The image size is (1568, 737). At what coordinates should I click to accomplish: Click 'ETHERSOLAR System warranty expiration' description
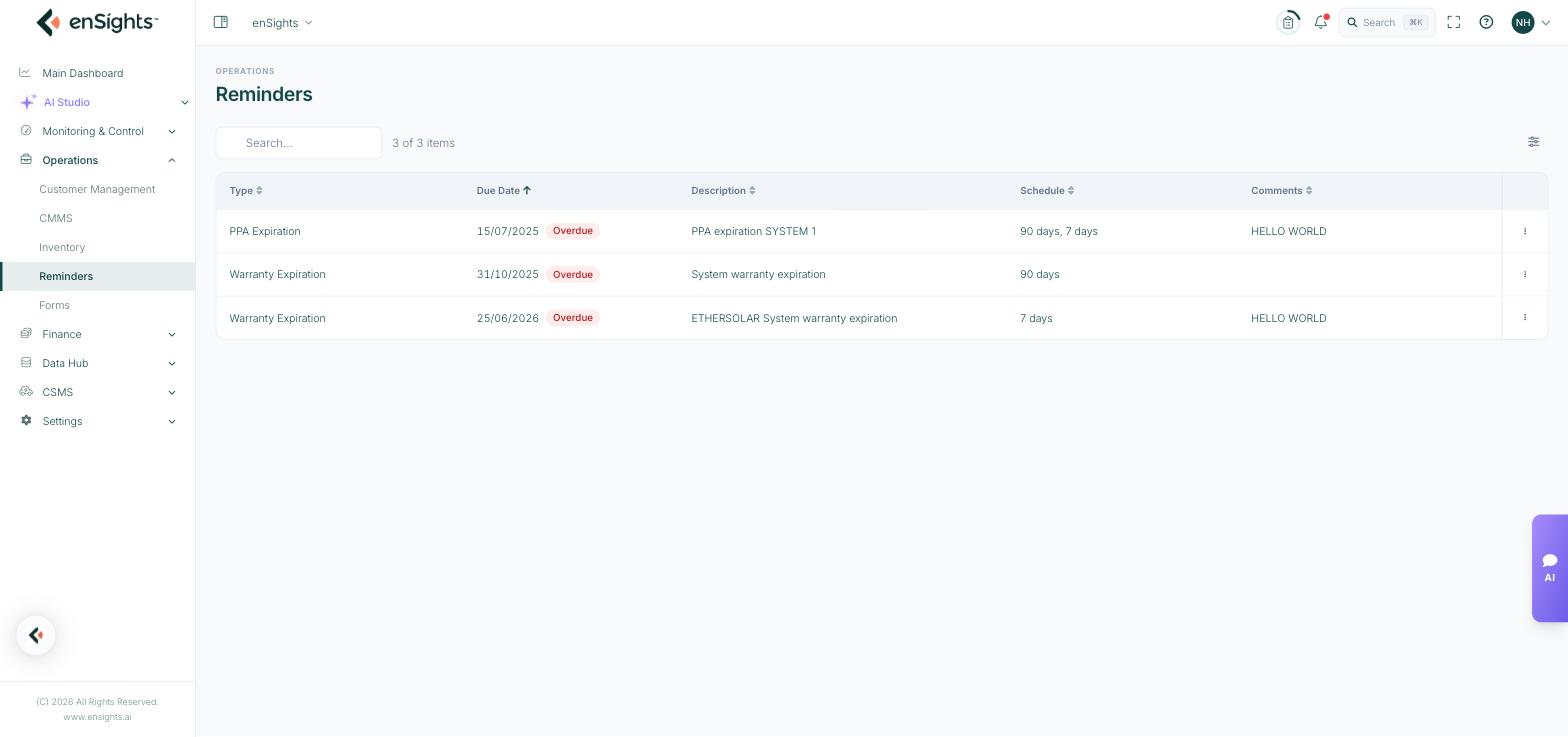click(794, 318)
